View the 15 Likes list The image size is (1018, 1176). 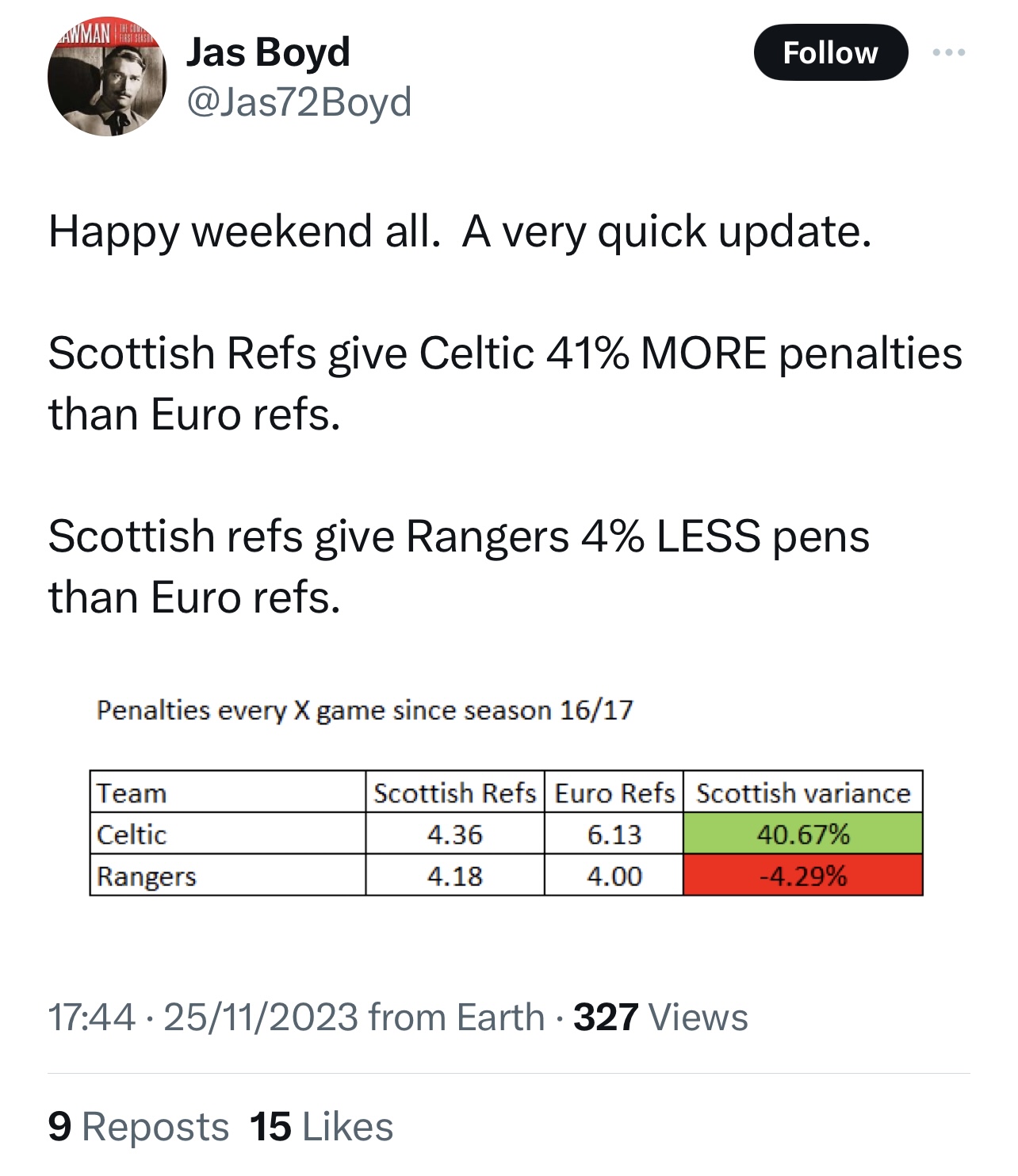tap(321, 1127)
